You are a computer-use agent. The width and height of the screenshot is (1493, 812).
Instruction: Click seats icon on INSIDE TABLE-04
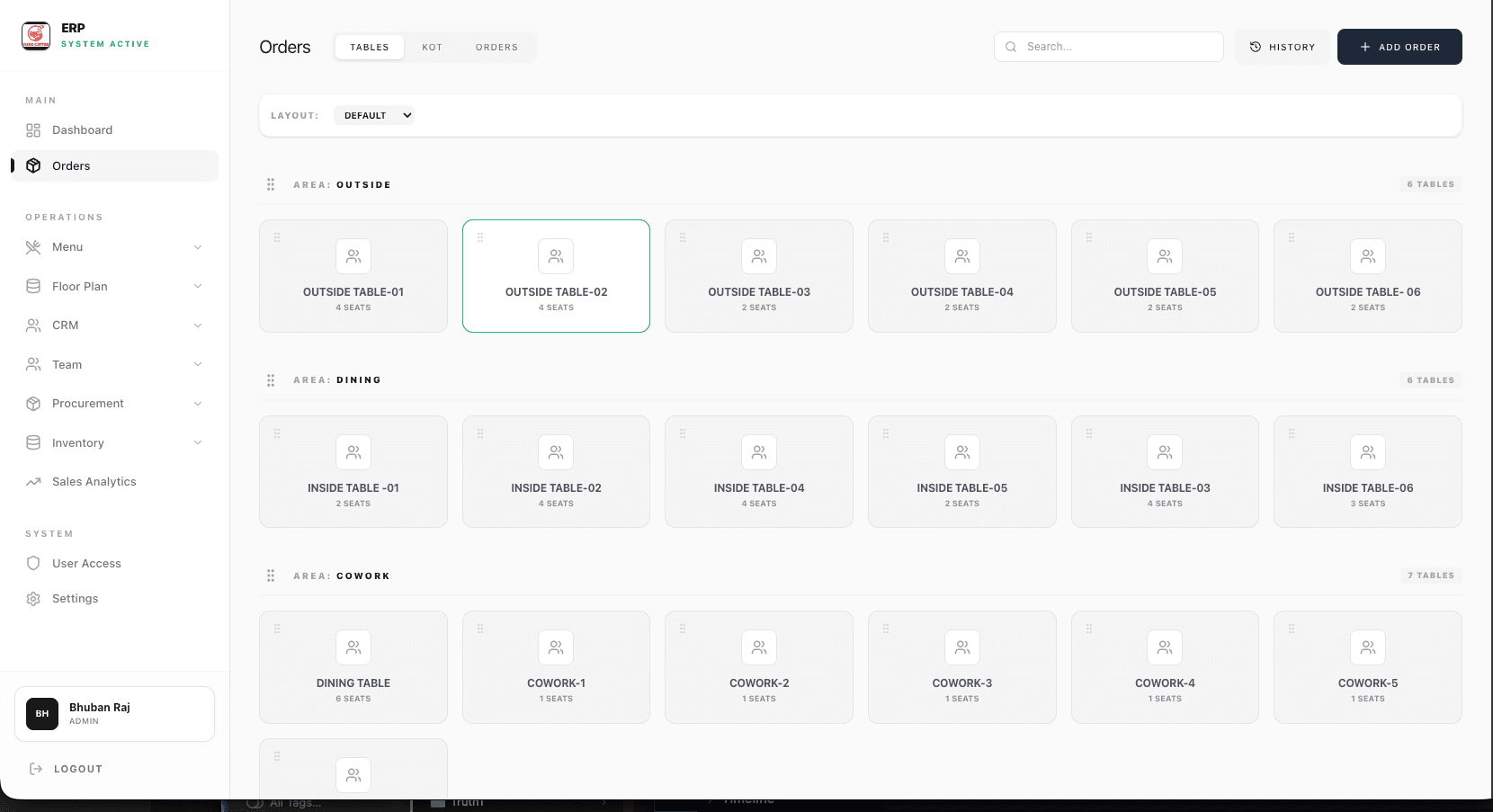759,452
